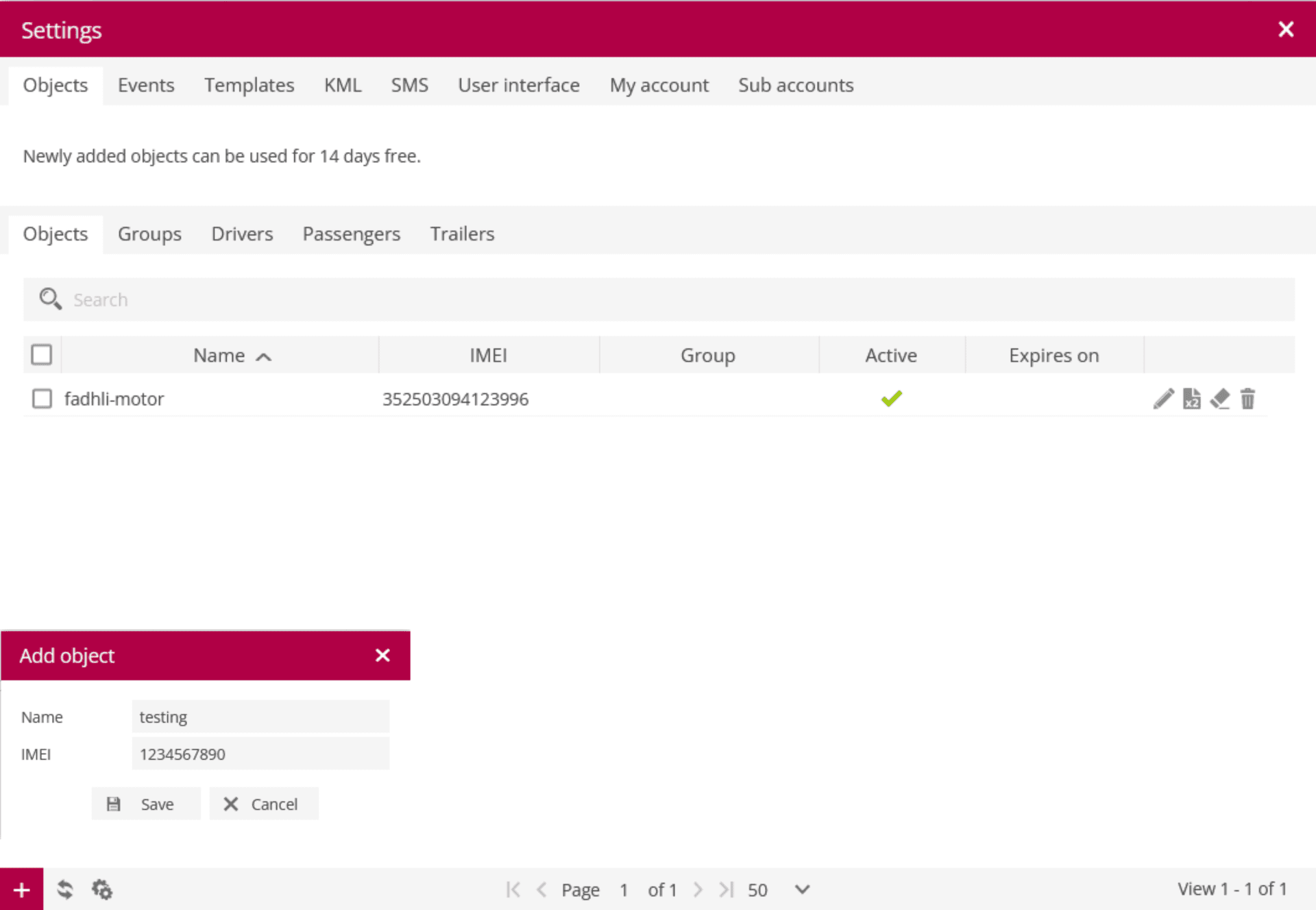Open the Drivers sub-tab

point(242,234)
